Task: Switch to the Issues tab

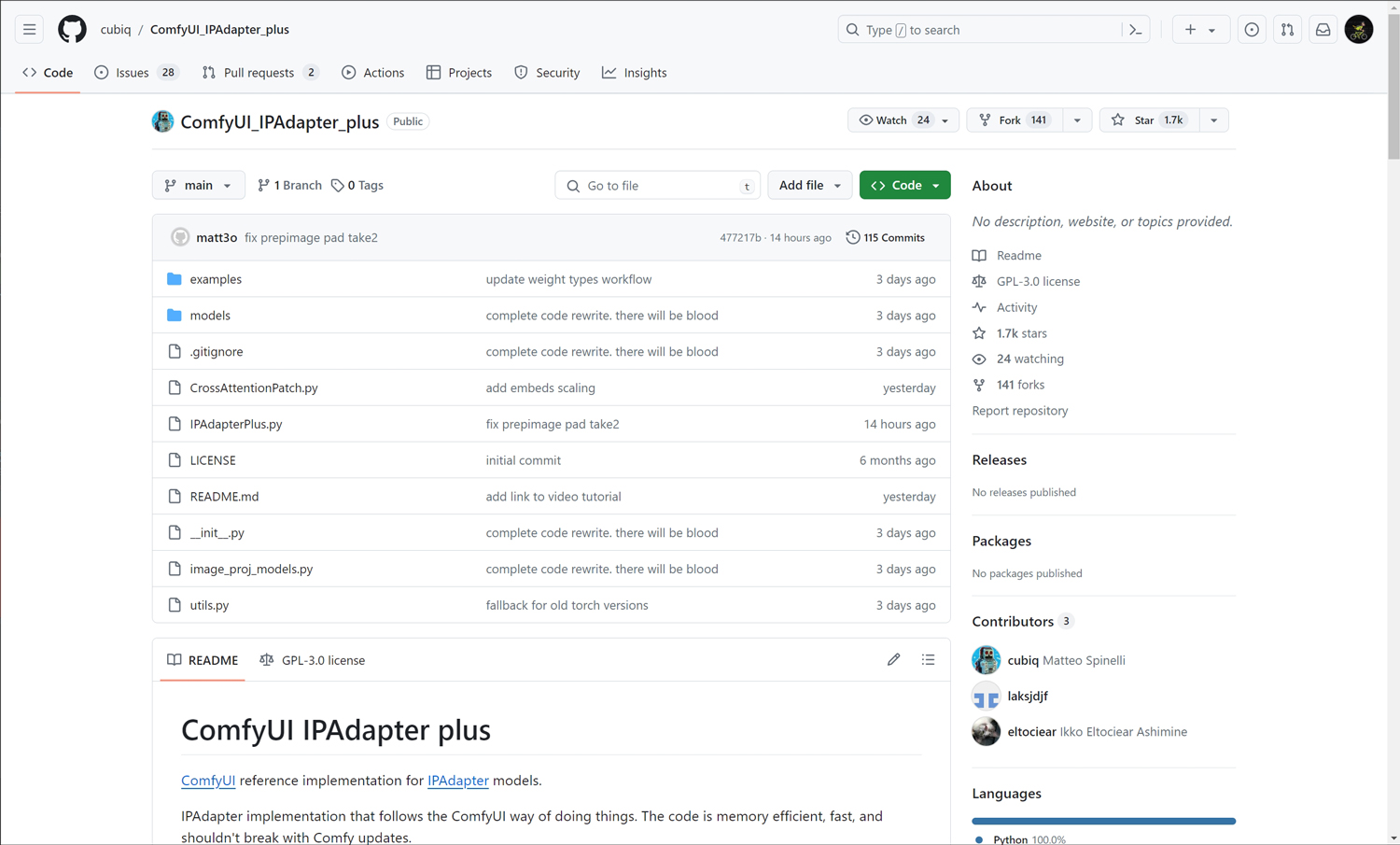Action: (133, 73)
